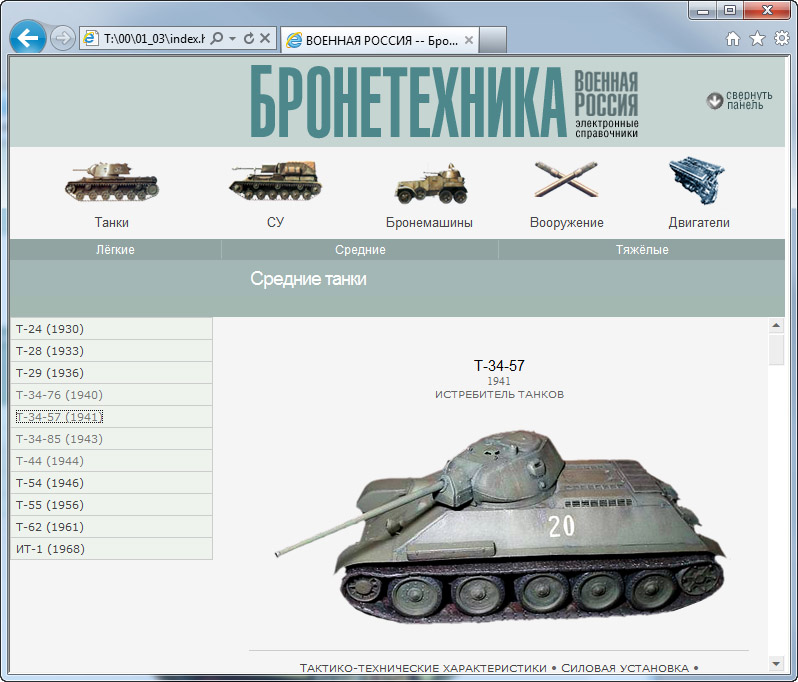The height and width of the screenshot is (682, 798).
Task: Collapse panel via свернуть панель arrow icon
Action: [715, 100]
